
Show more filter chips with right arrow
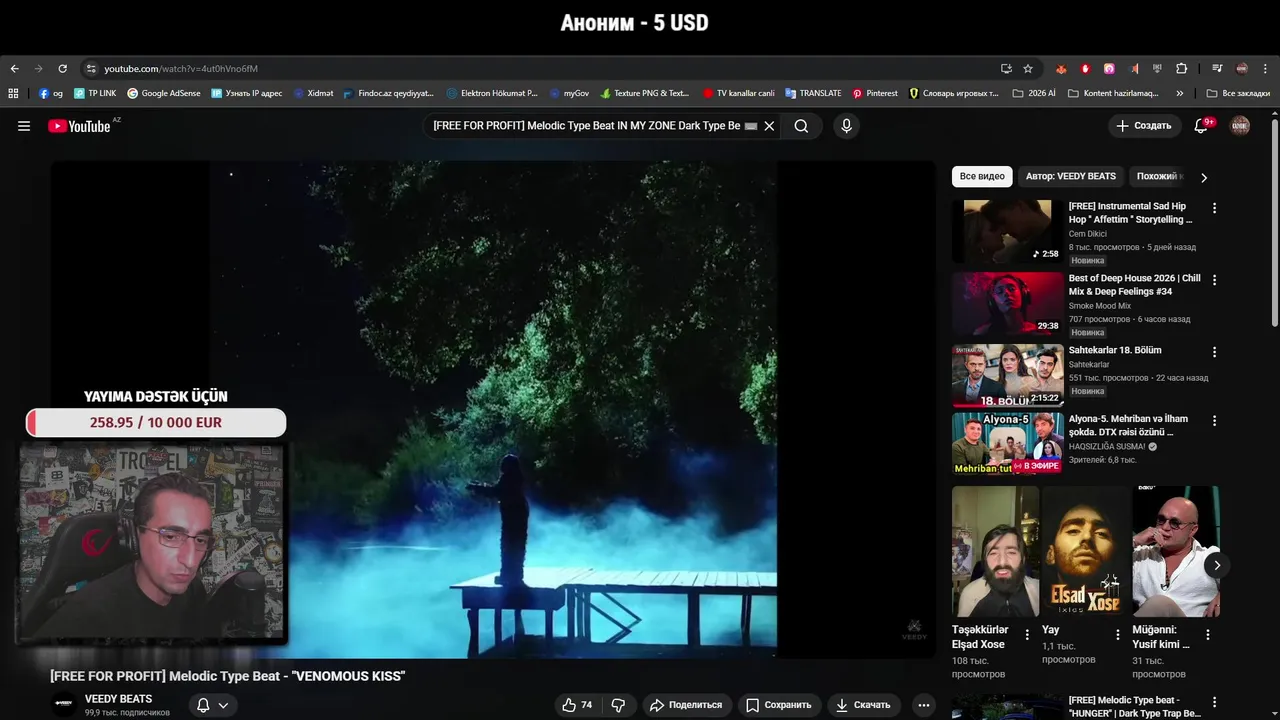pos(1204,177)
